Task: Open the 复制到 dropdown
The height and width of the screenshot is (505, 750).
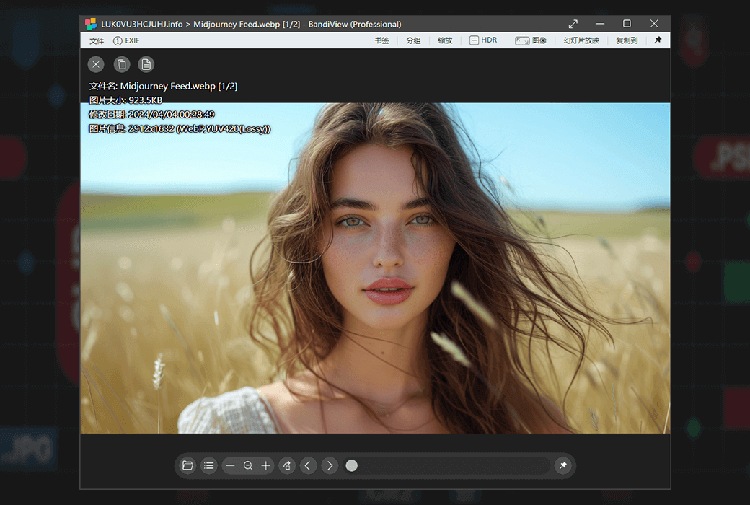Action: [626, 41]
